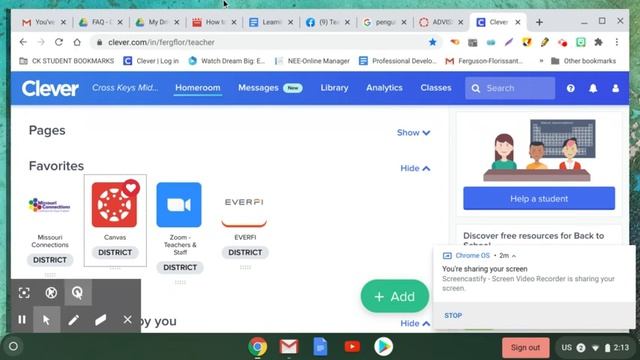Click the DISTRICT badge under Zoom
640x360 pixels.
(180, 267)
